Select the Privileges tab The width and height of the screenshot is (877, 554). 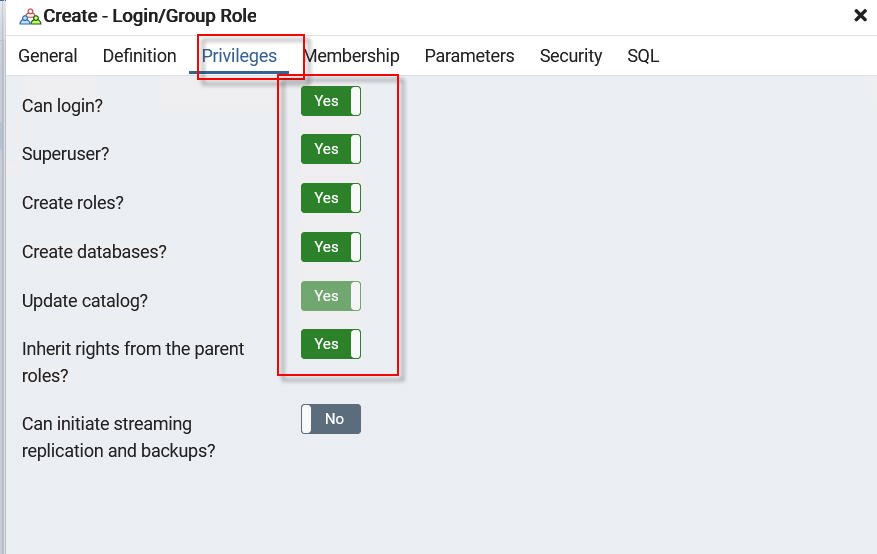(239, 56)
